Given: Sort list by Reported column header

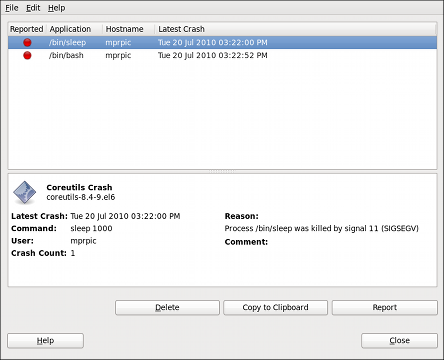Looking at the screenshot, I should click(27, 29).
